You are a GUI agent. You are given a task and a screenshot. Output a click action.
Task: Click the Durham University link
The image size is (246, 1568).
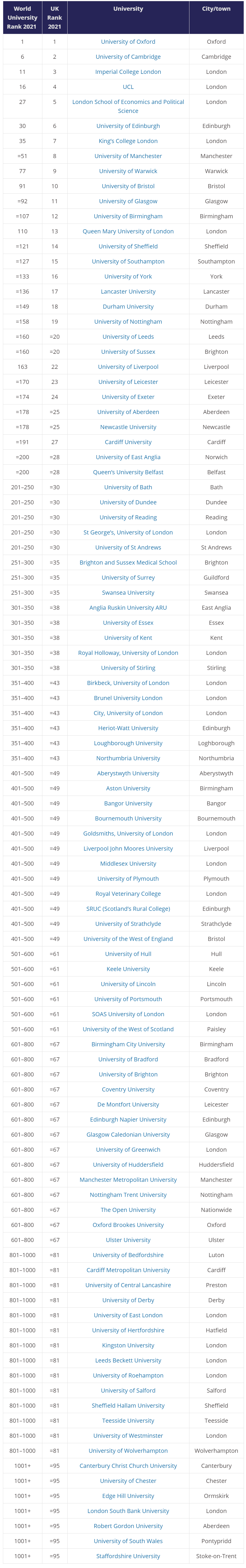point(128,307)
